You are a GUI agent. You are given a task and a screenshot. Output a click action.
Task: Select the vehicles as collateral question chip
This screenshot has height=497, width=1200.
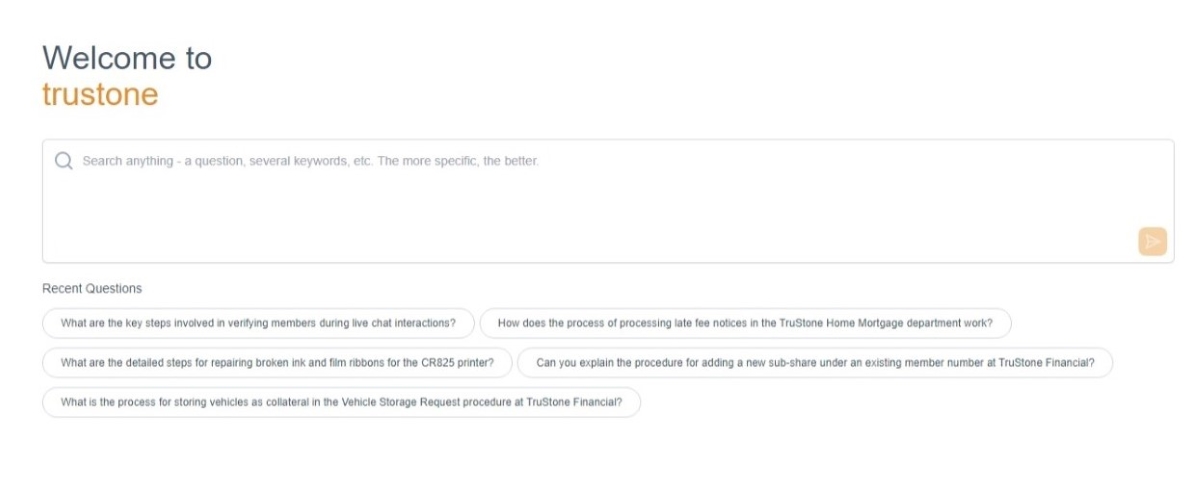pyautogui.click(x=341, y=402)
